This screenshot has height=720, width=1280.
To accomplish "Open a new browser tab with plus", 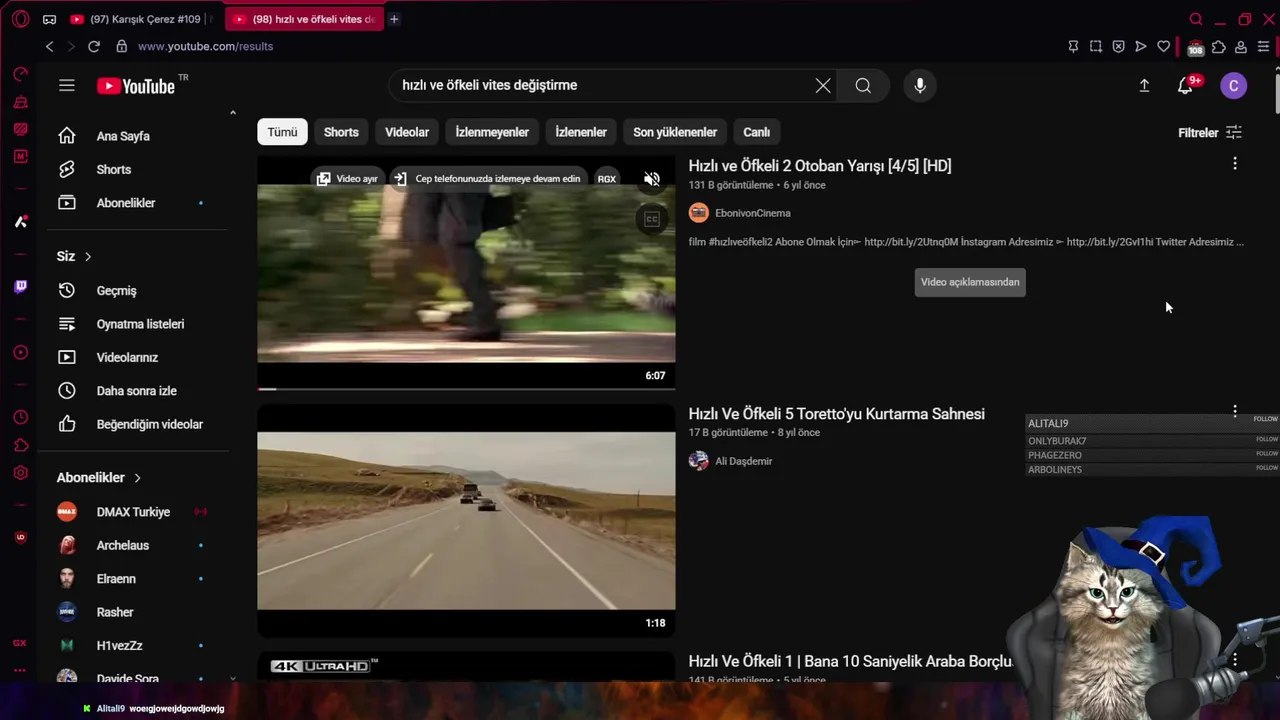I will point(394,19).
